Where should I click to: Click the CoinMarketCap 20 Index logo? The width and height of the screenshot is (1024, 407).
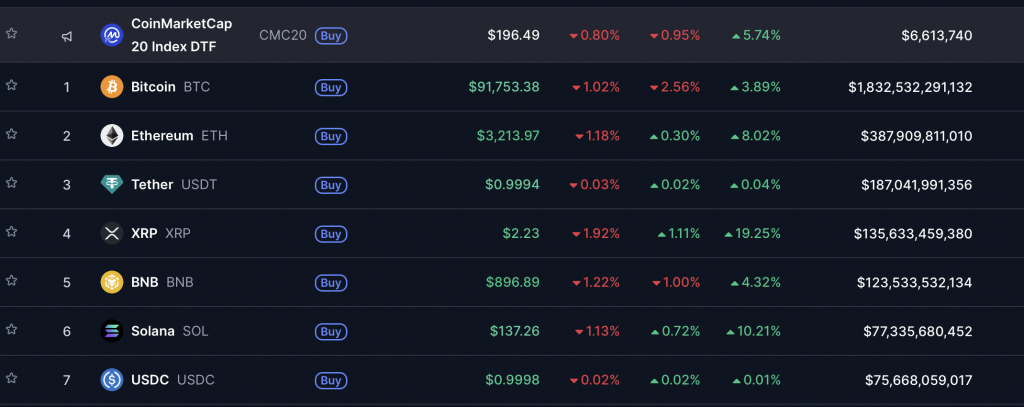click(x=112, y=36)
